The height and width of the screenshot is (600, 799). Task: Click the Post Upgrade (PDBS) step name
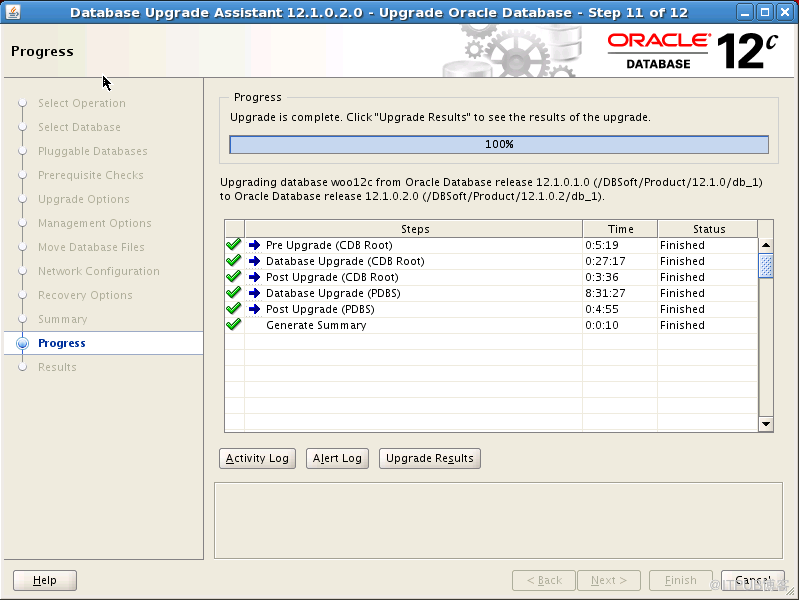pyautogui.click(x=320, y=309)
